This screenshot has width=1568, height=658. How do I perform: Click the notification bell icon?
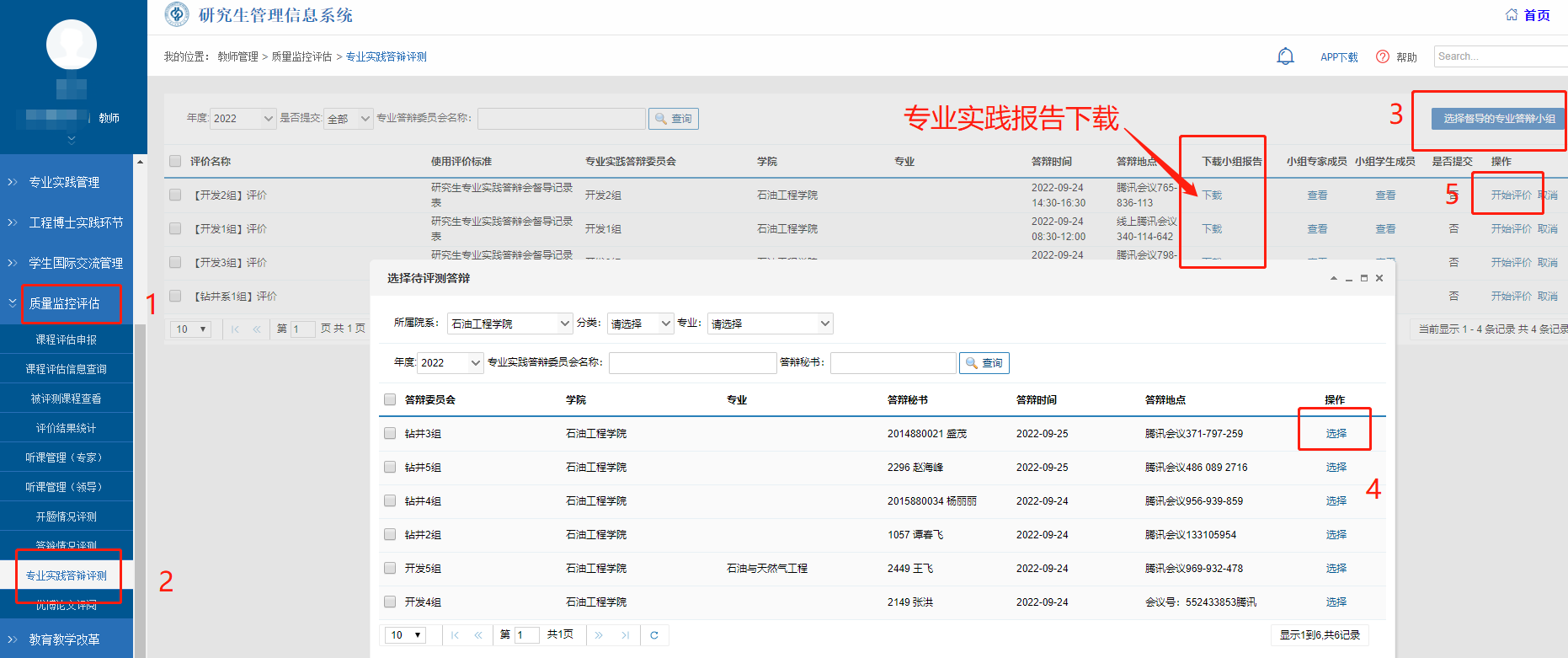1285,56
